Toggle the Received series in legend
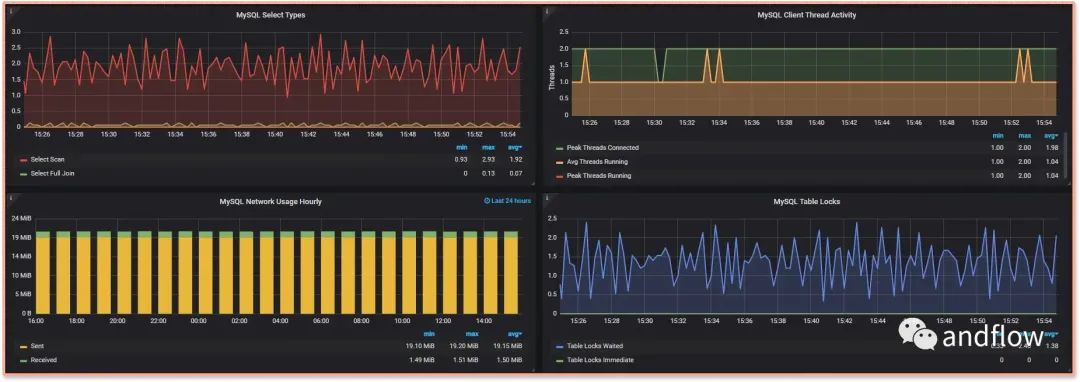Image resolution: width=1080 pixels, height=382 pixels. click(44, 360)
